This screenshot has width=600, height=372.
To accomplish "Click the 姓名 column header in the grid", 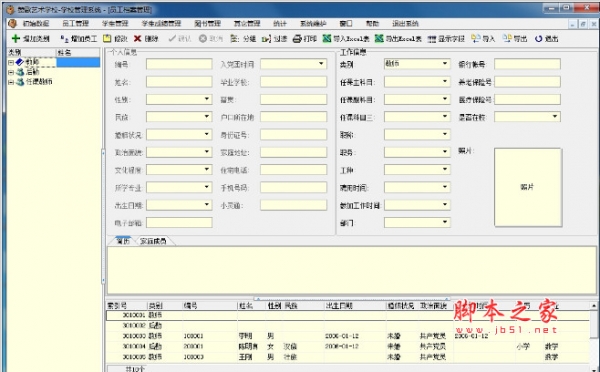I will click(251, 305).
